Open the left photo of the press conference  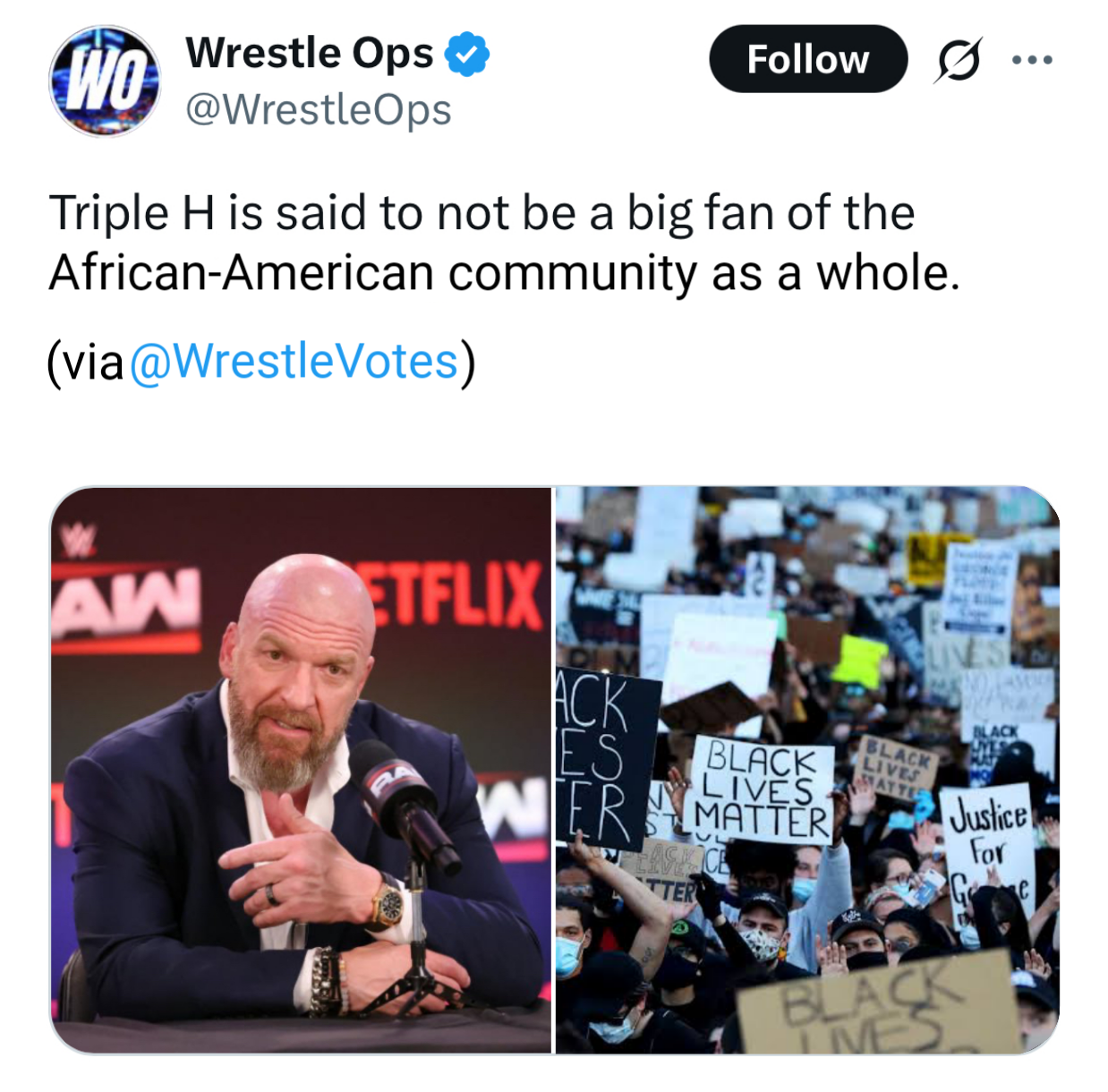[x=301, y=770]
